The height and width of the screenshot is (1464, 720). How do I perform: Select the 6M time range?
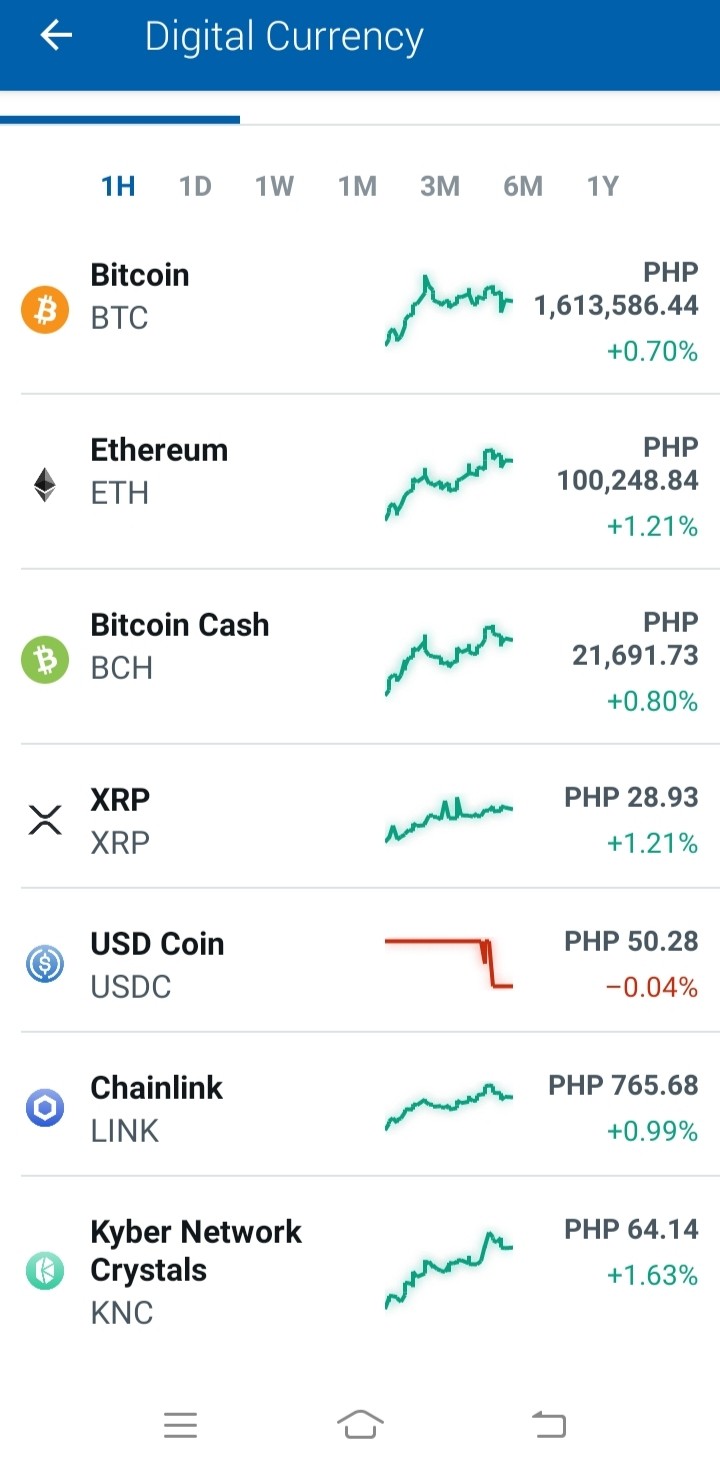coord(523,186)
